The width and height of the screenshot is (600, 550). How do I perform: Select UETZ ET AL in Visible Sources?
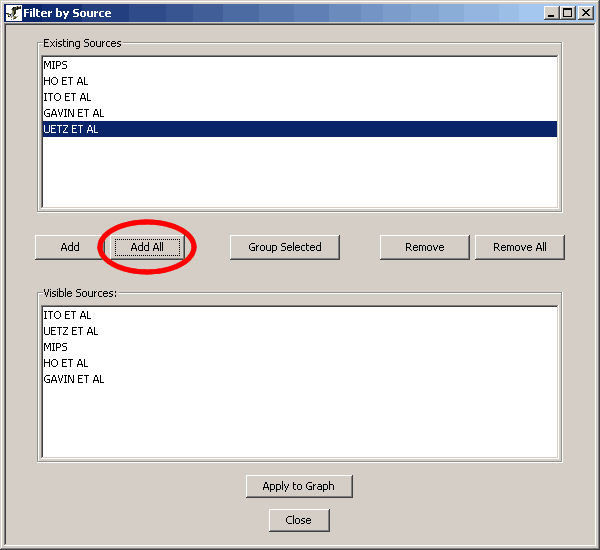click(70, 331)
